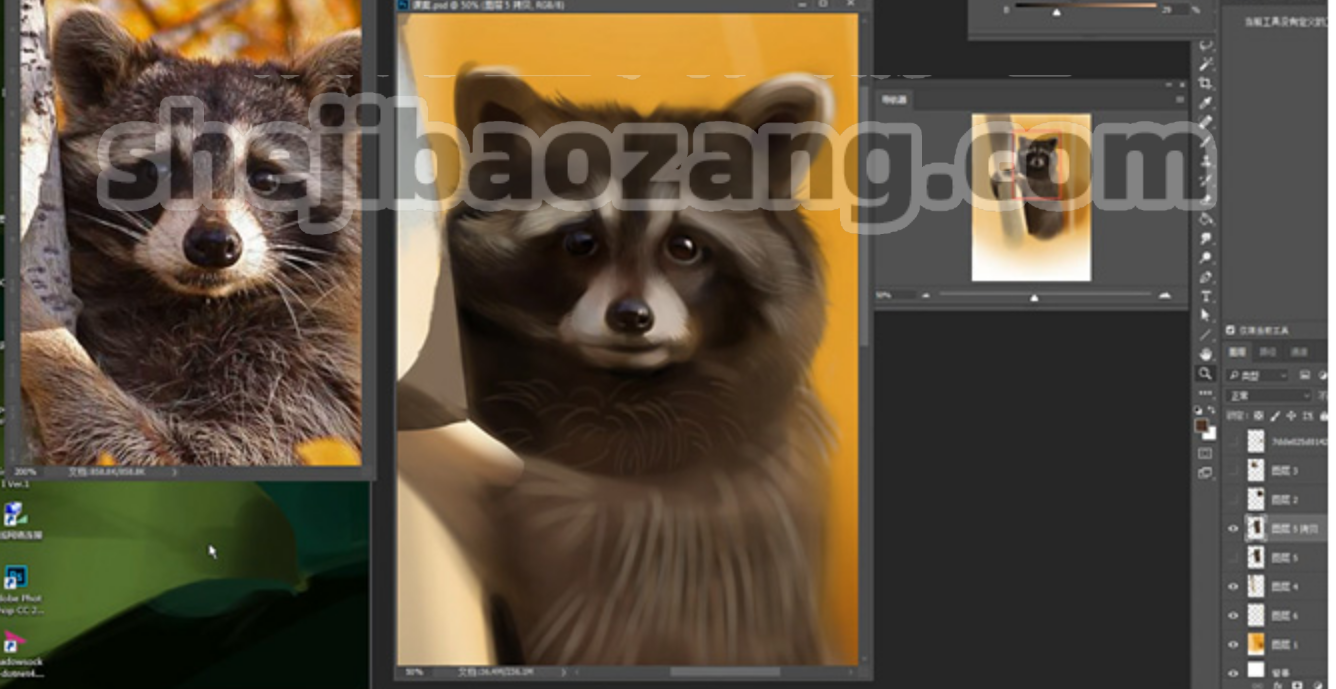The image size is (1336, 689).
Task: Open layer filter type dropdown
Action: click(1258, 375)
